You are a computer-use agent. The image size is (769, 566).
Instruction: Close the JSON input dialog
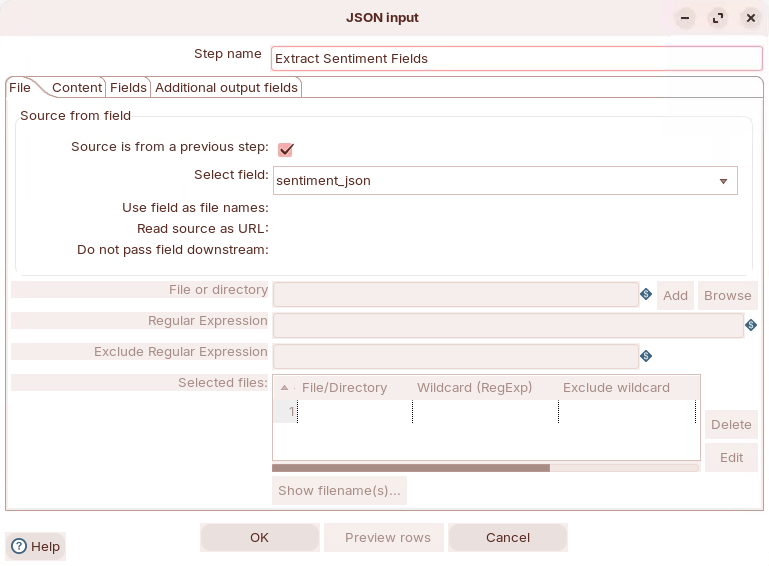(x=750, y=18)
